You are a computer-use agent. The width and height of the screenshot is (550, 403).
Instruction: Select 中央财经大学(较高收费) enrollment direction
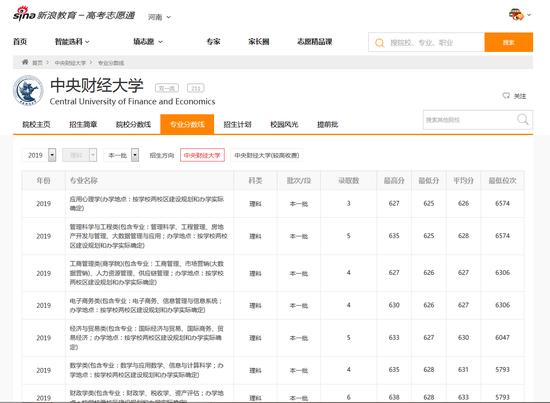click(x=267, y=155)
